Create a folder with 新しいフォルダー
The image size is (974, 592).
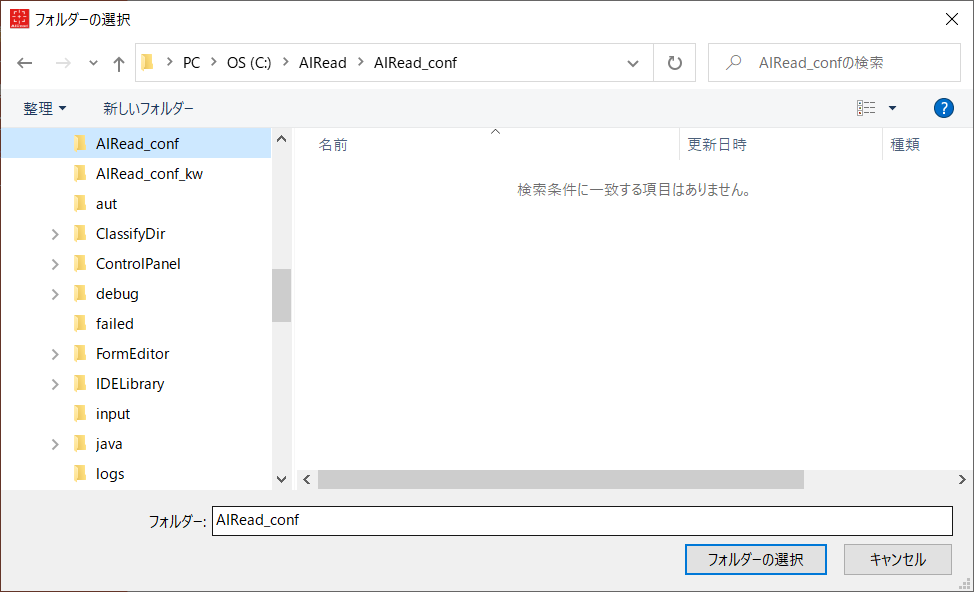[148, 109]
